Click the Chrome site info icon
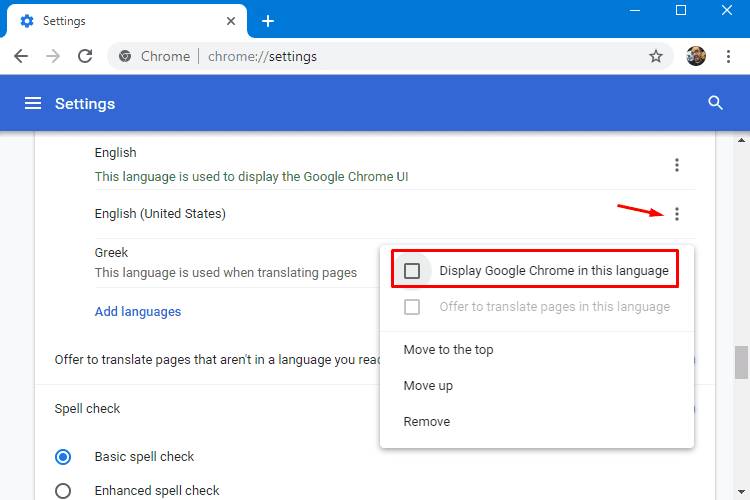The height and width of the screenshot is (500, 750). 125,56
